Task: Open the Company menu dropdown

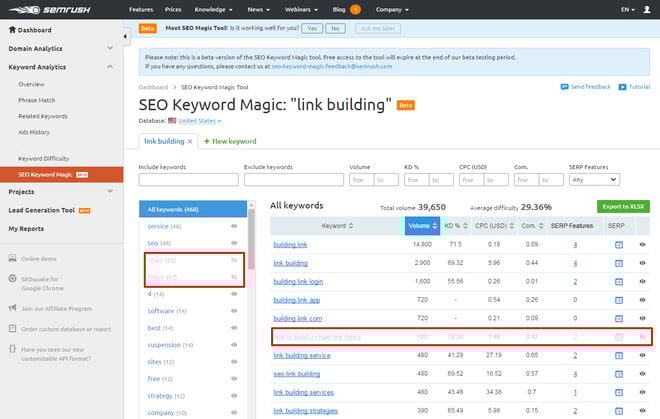Action: click(392, 9)
